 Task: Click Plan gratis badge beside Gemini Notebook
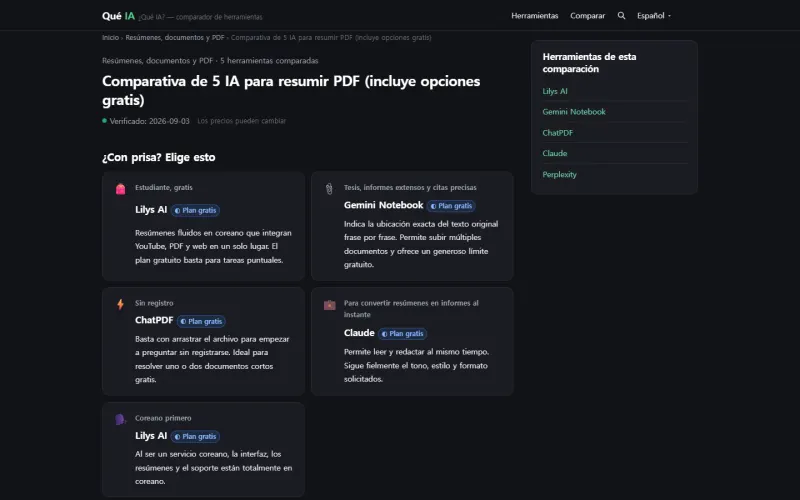(451, 206)
